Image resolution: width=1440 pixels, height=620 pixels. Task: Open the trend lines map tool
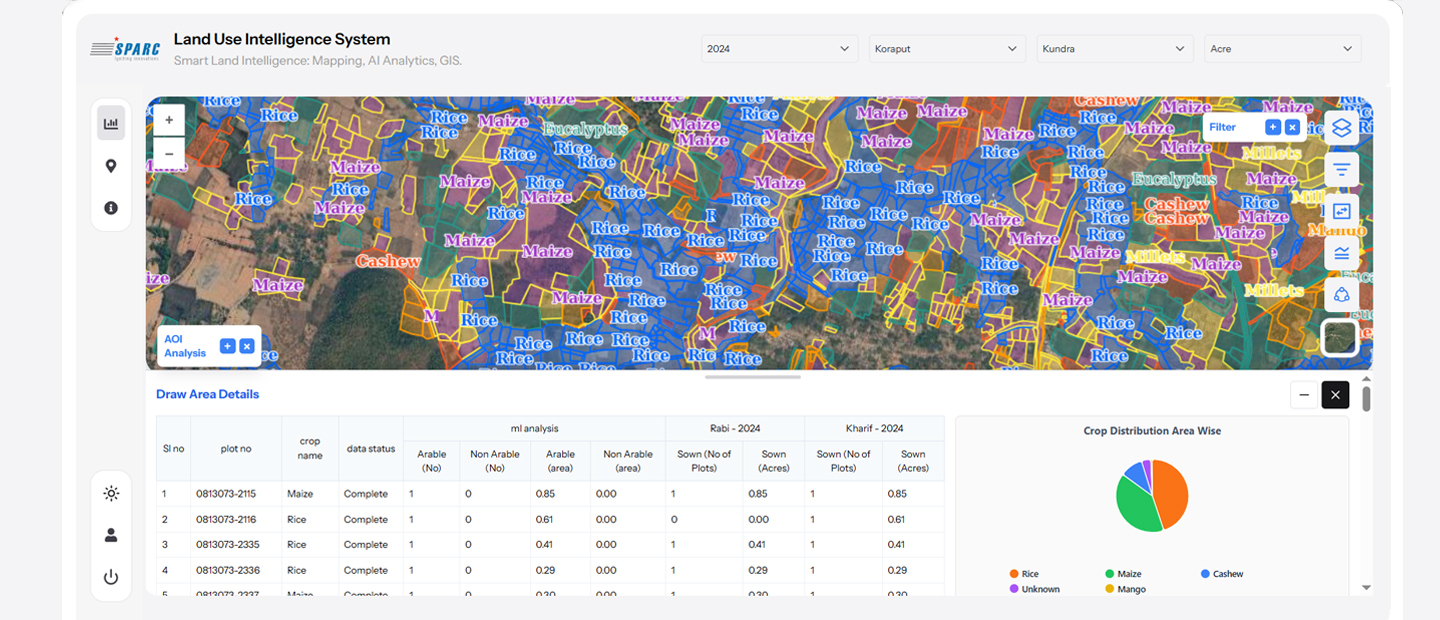(1341, 253)
